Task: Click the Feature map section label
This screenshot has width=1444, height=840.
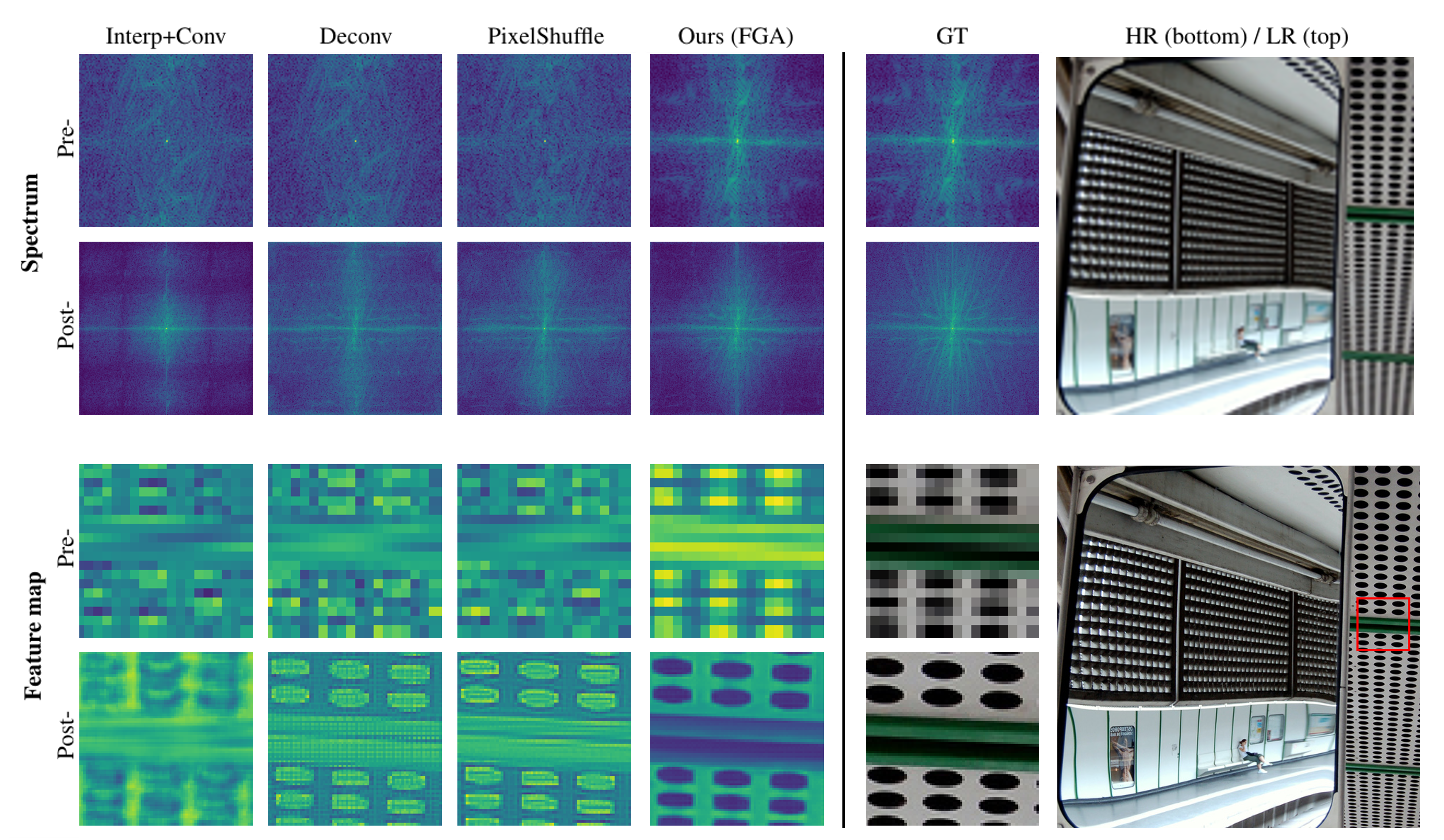Action: click(33, 636)
